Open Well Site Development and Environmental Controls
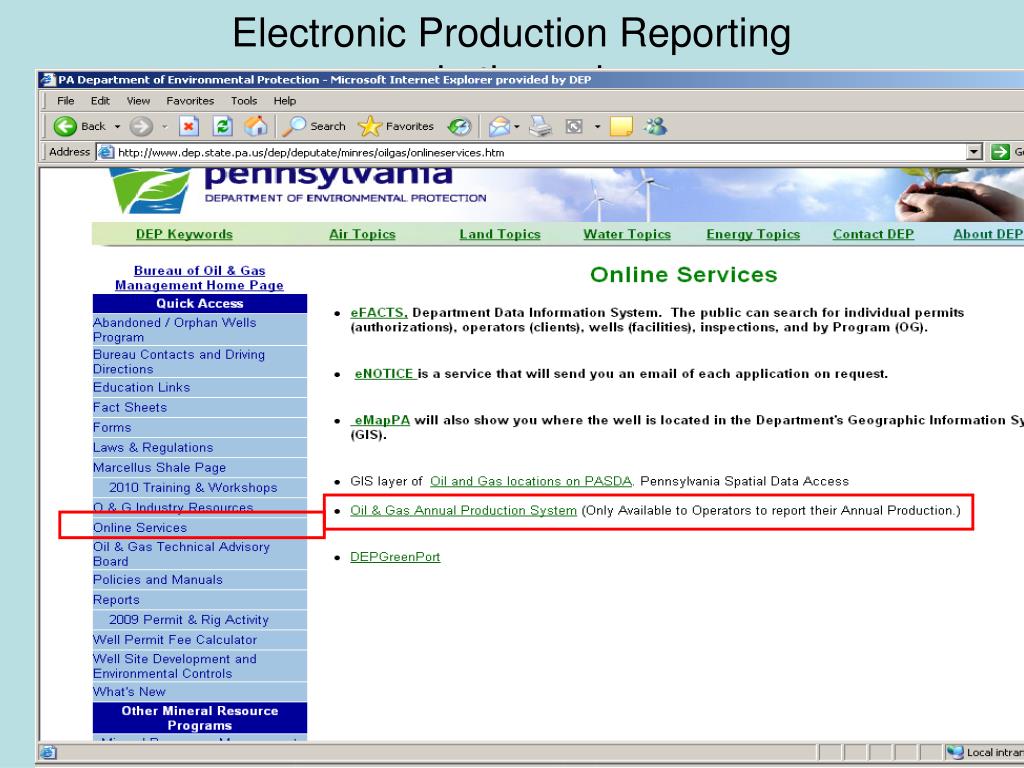 (x=174, y=666)
